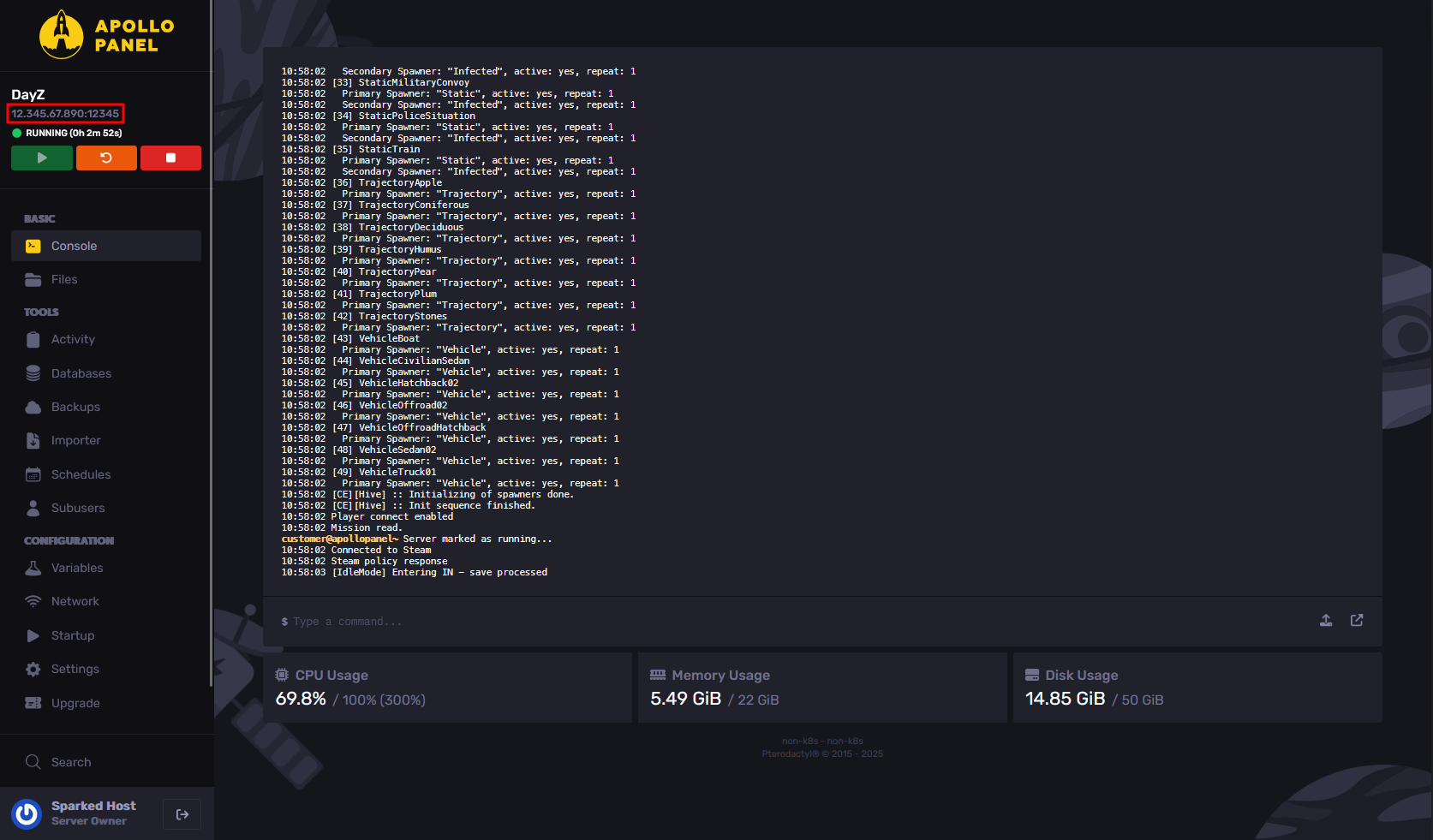Click the sidebar scrollbar

(211, 343)
